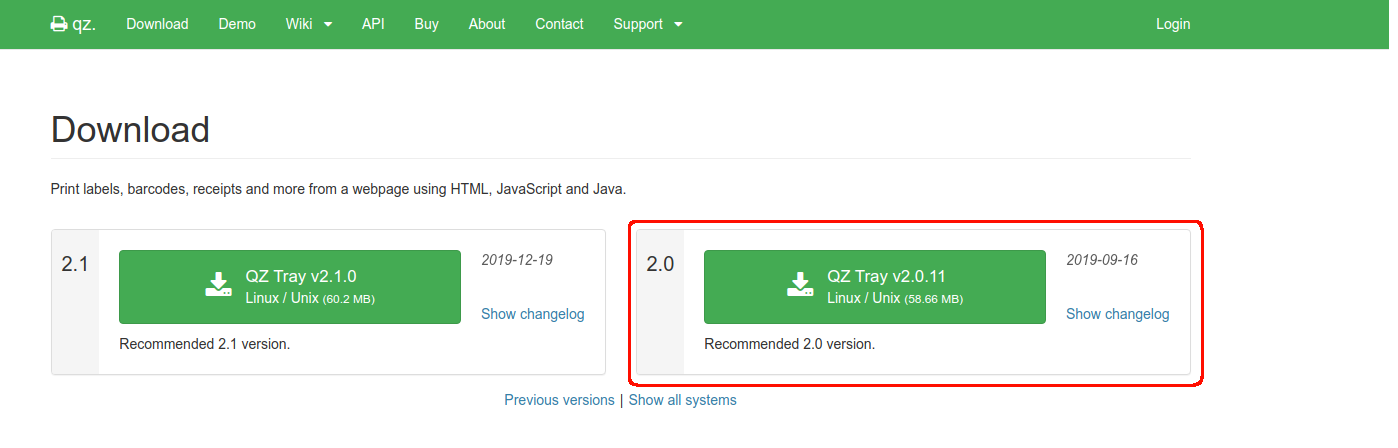
Task: Click the Download page heading
Action: click(x=130, y=130)
